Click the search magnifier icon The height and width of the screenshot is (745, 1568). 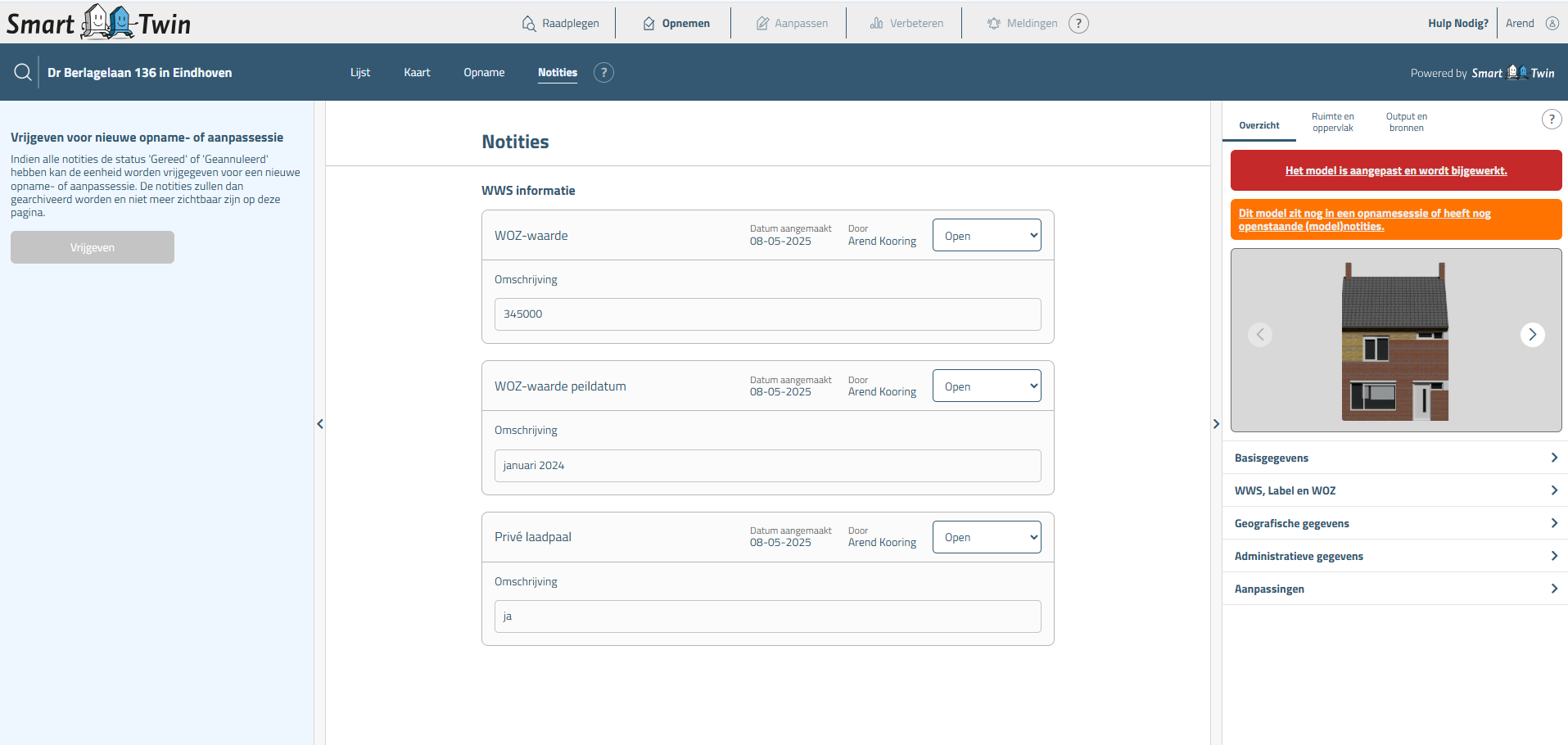[x=23, y=72]
